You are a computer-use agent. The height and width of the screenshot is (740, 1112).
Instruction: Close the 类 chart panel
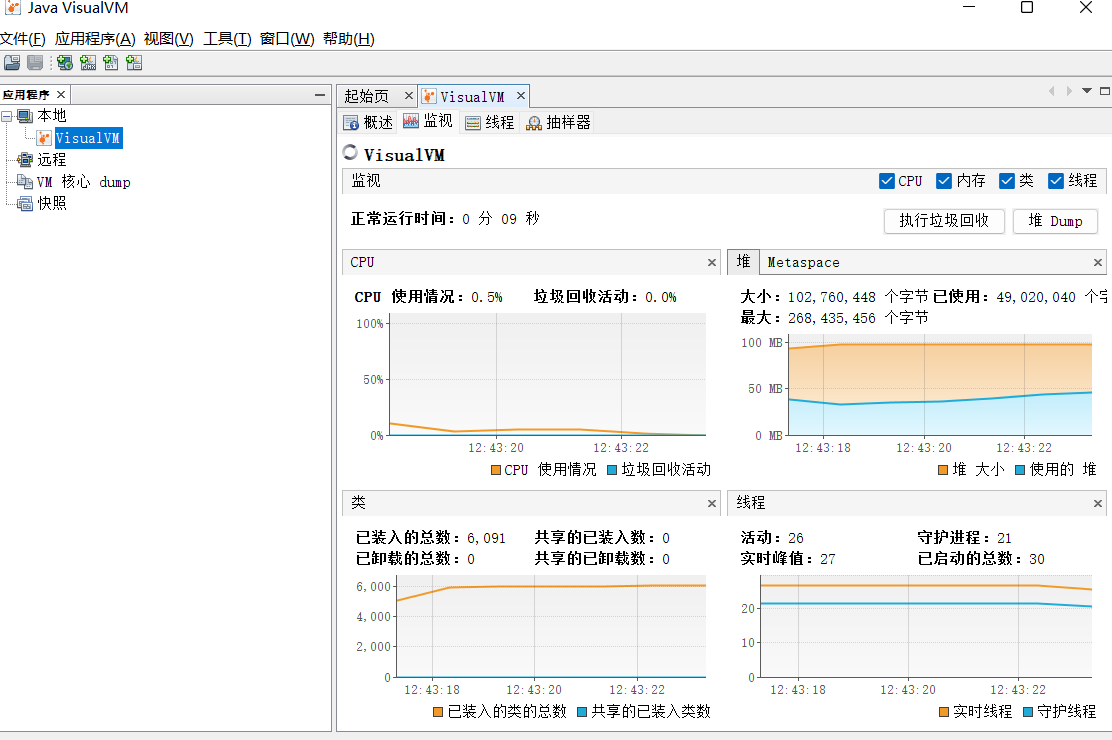tap(712, 503)
